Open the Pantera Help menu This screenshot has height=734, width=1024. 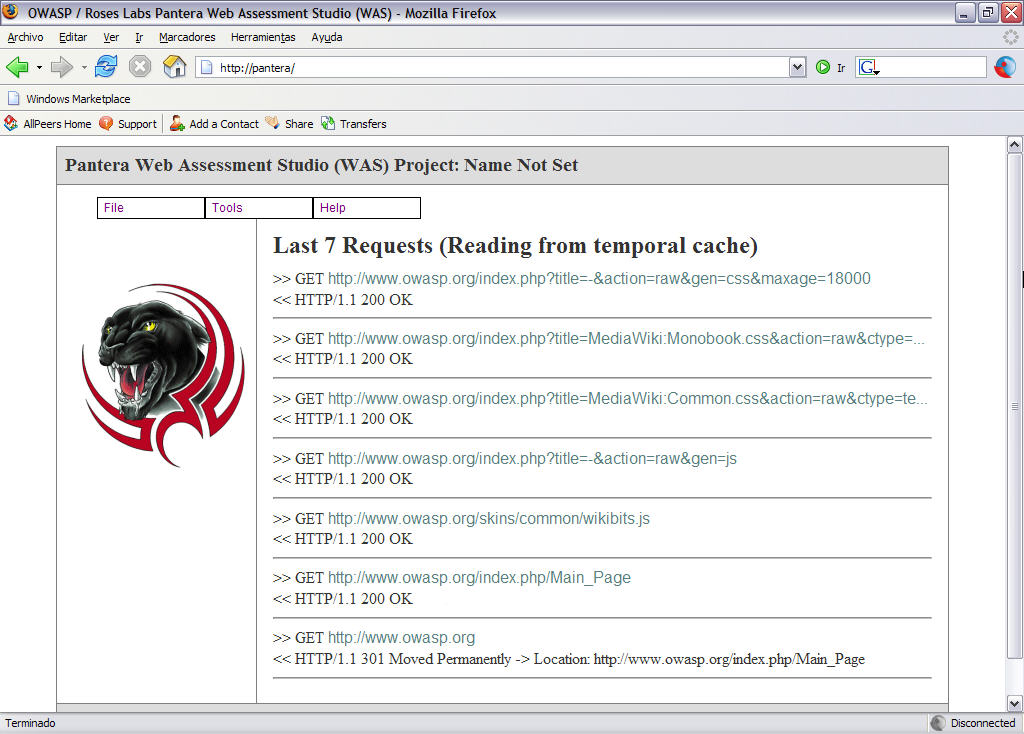coord(366,208)
